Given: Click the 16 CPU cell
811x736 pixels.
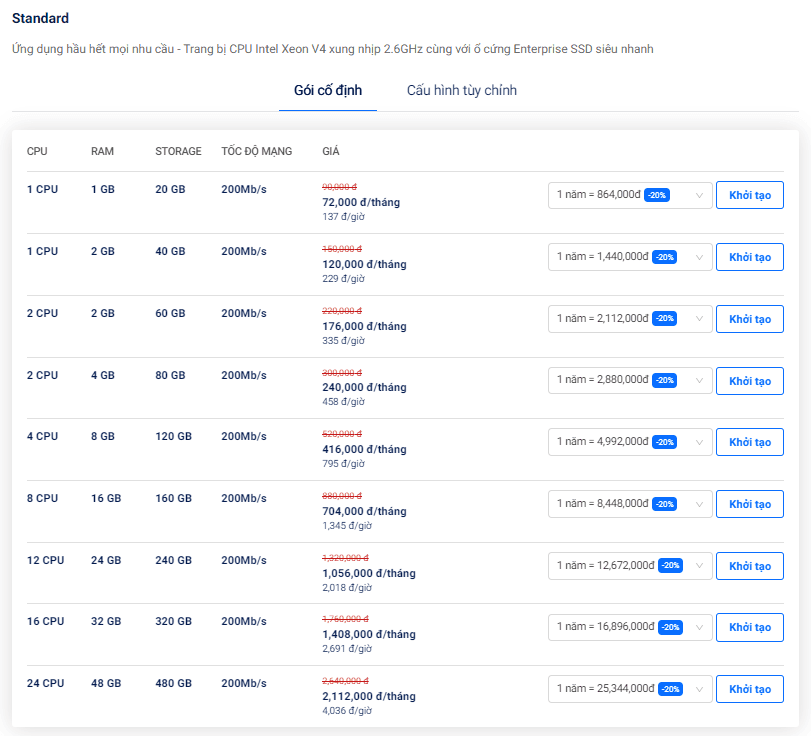Looking at the screenshot, I should [46, 621].
